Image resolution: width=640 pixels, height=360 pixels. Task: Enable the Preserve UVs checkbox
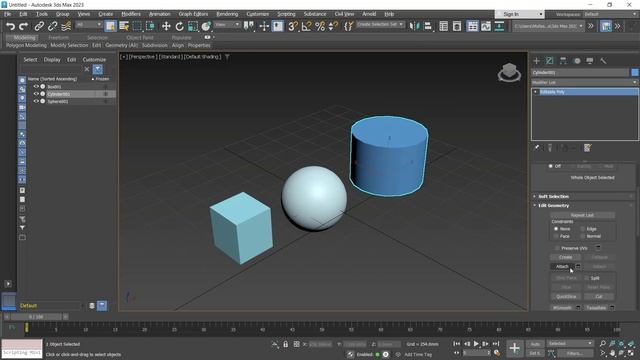pos(557,248)
